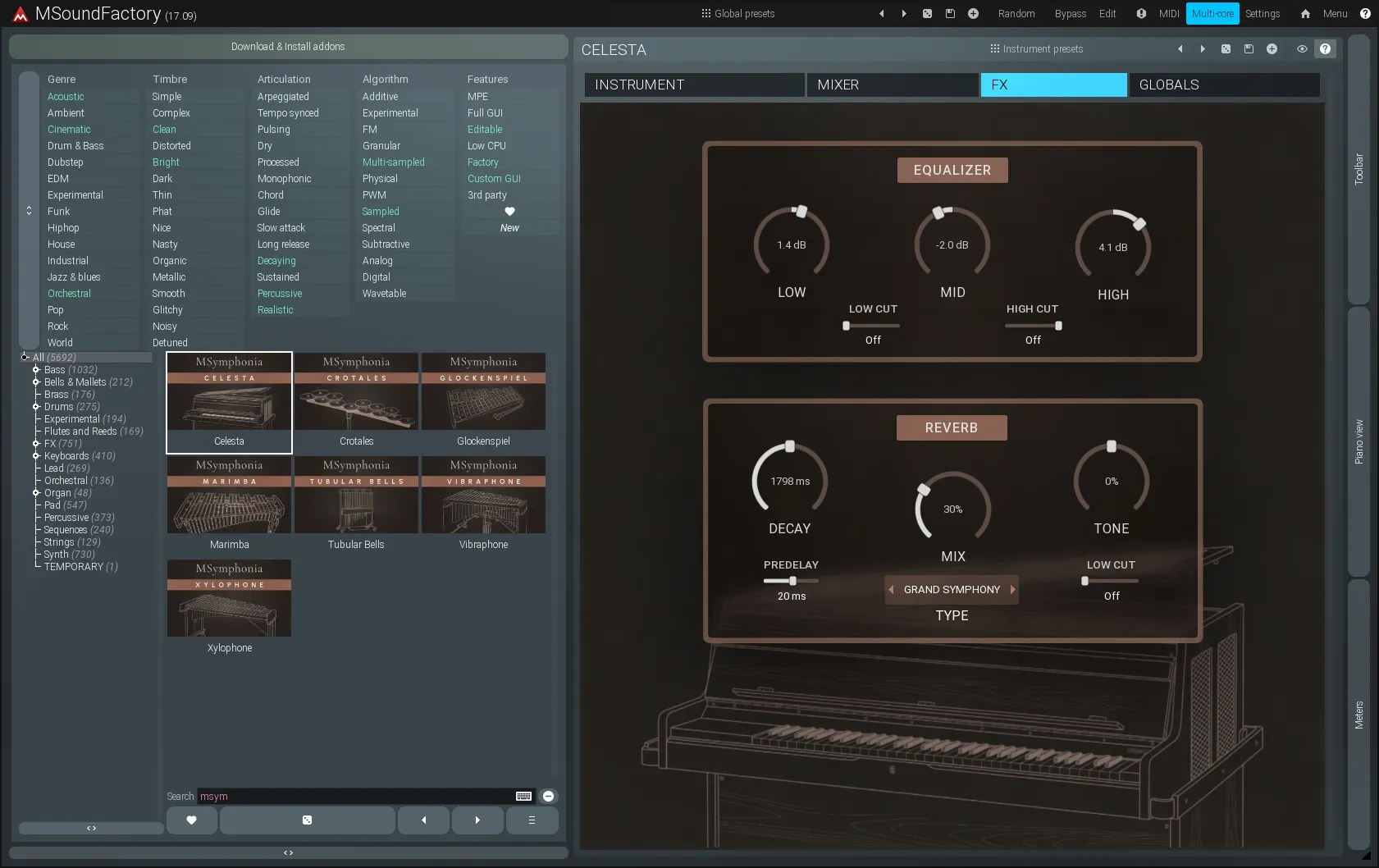Screen dimensions: 1379x868
Task: Toggle the eye visibility icon in CELESTA header
Action: pos(1302,49)
